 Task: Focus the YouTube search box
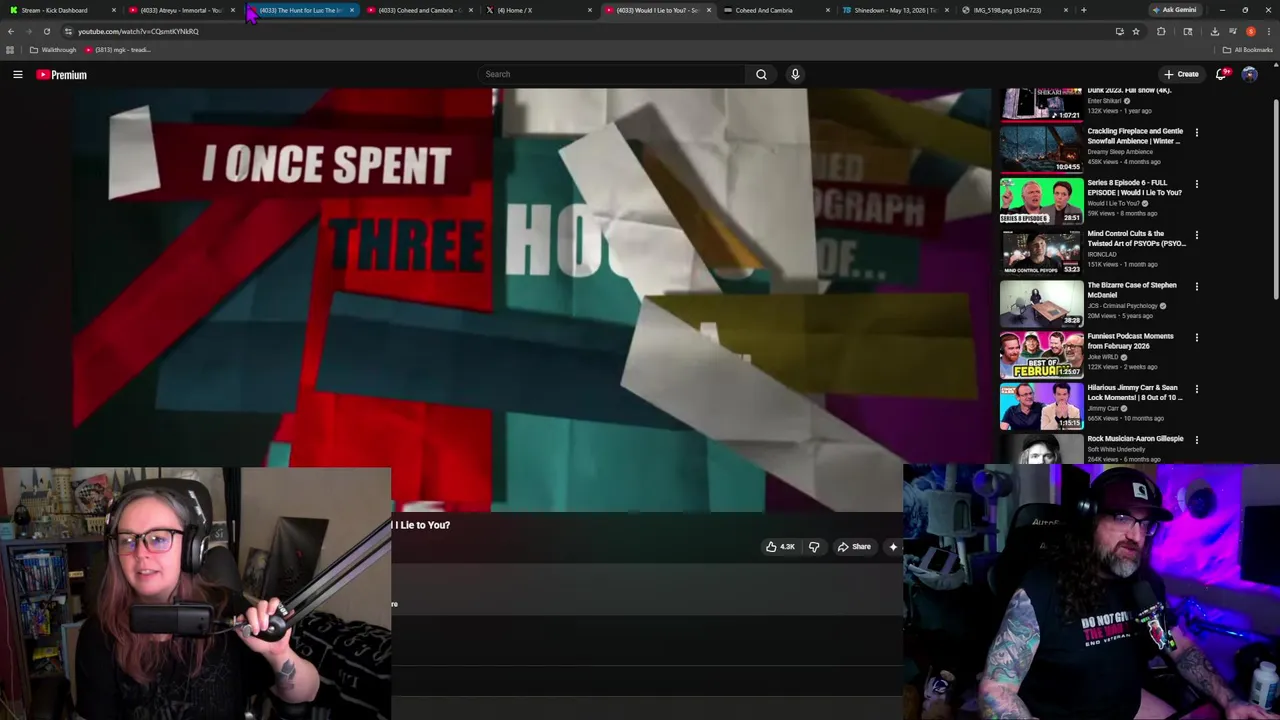point(611,74)
